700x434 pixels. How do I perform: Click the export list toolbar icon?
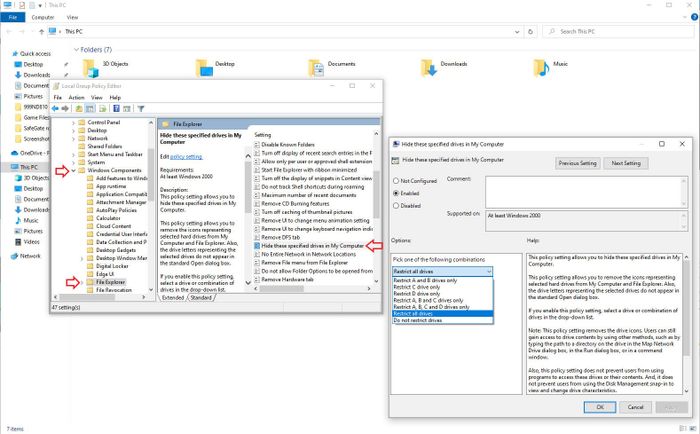[102, 108]
